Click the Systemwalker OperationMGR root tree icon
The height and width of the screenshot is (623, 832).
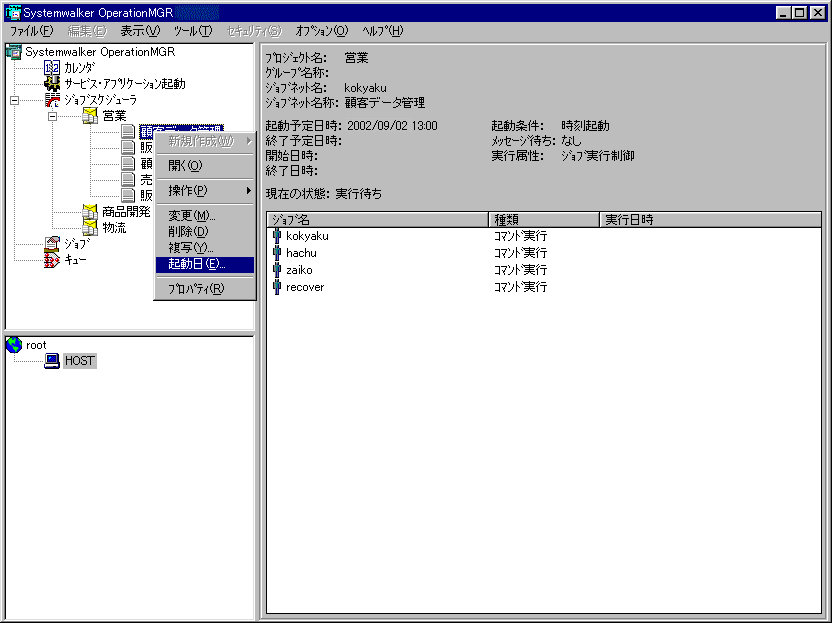(13, 51)
